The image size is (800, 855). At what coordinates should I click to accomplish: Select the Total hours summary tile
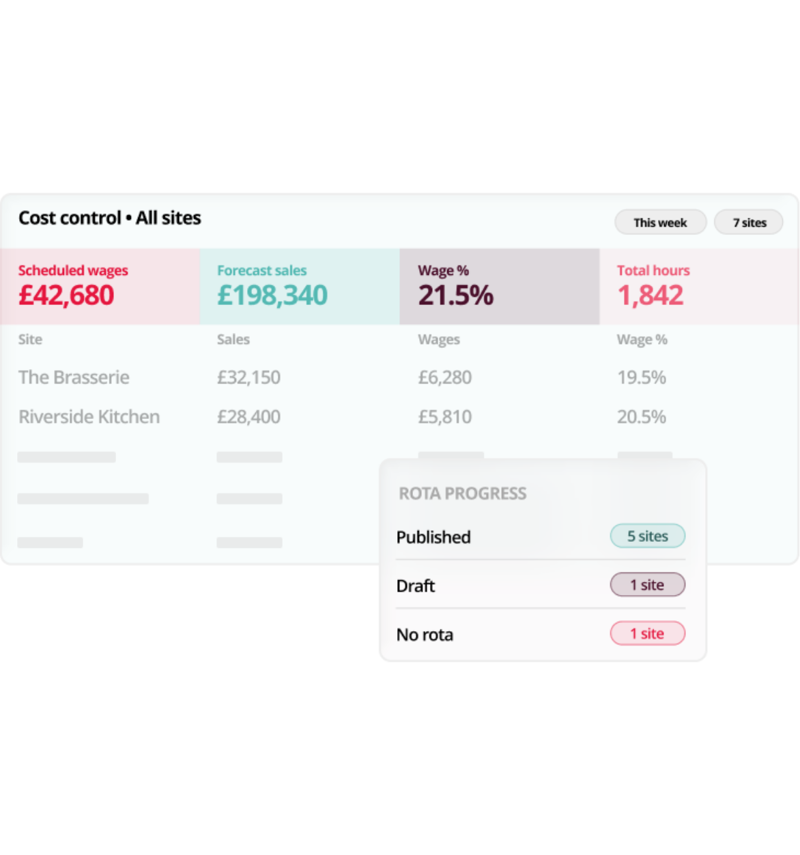tap(700, 287)
